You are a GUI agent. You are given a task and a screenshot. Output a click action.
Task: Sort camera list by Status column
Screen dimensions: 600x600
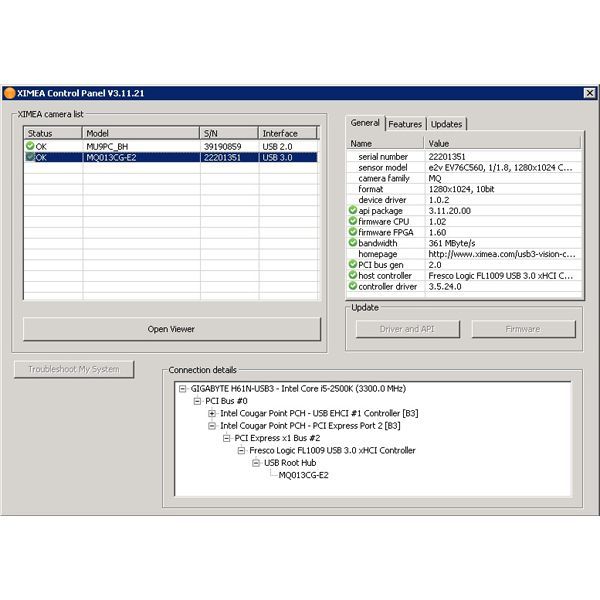(53, 133)
